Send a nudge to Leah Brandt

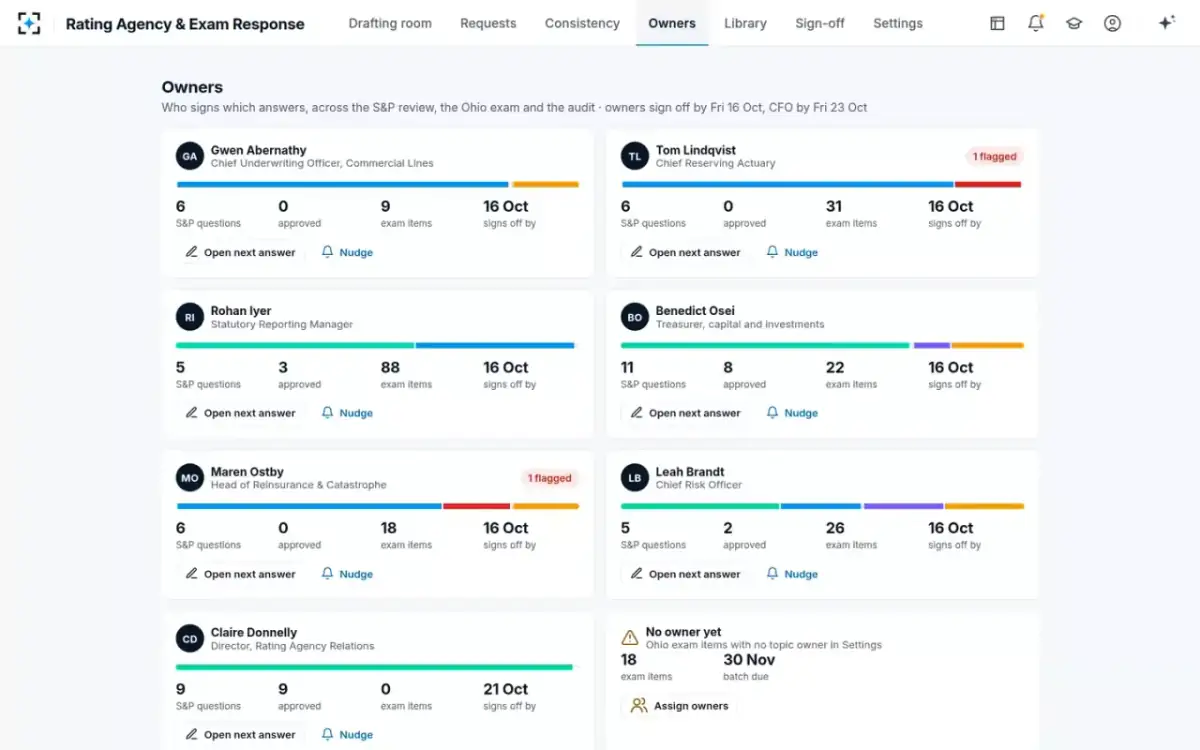click(792, 574)
